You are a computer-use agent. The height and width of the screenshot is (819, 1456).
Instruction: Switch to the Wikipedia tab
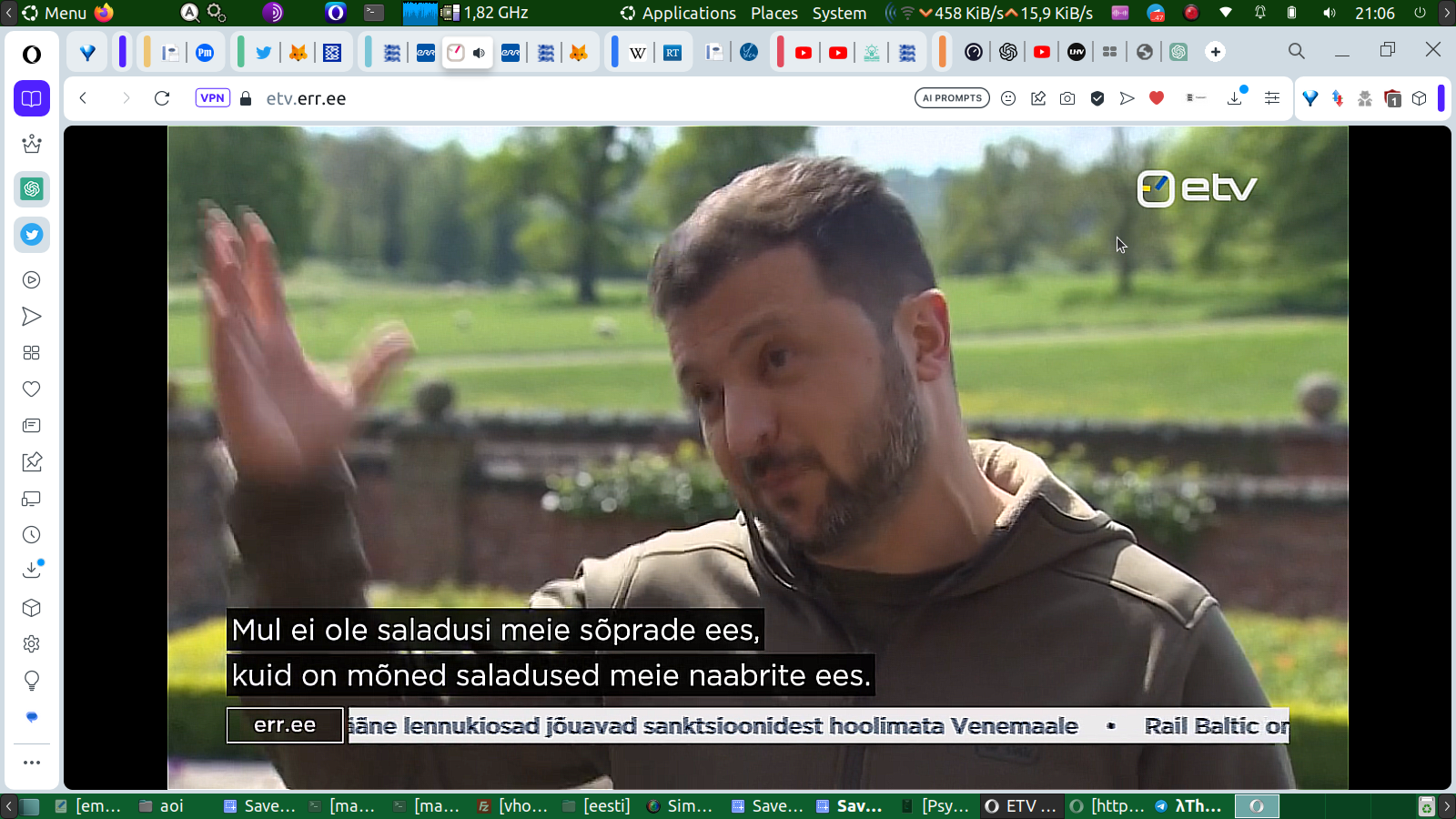(638, 53)
